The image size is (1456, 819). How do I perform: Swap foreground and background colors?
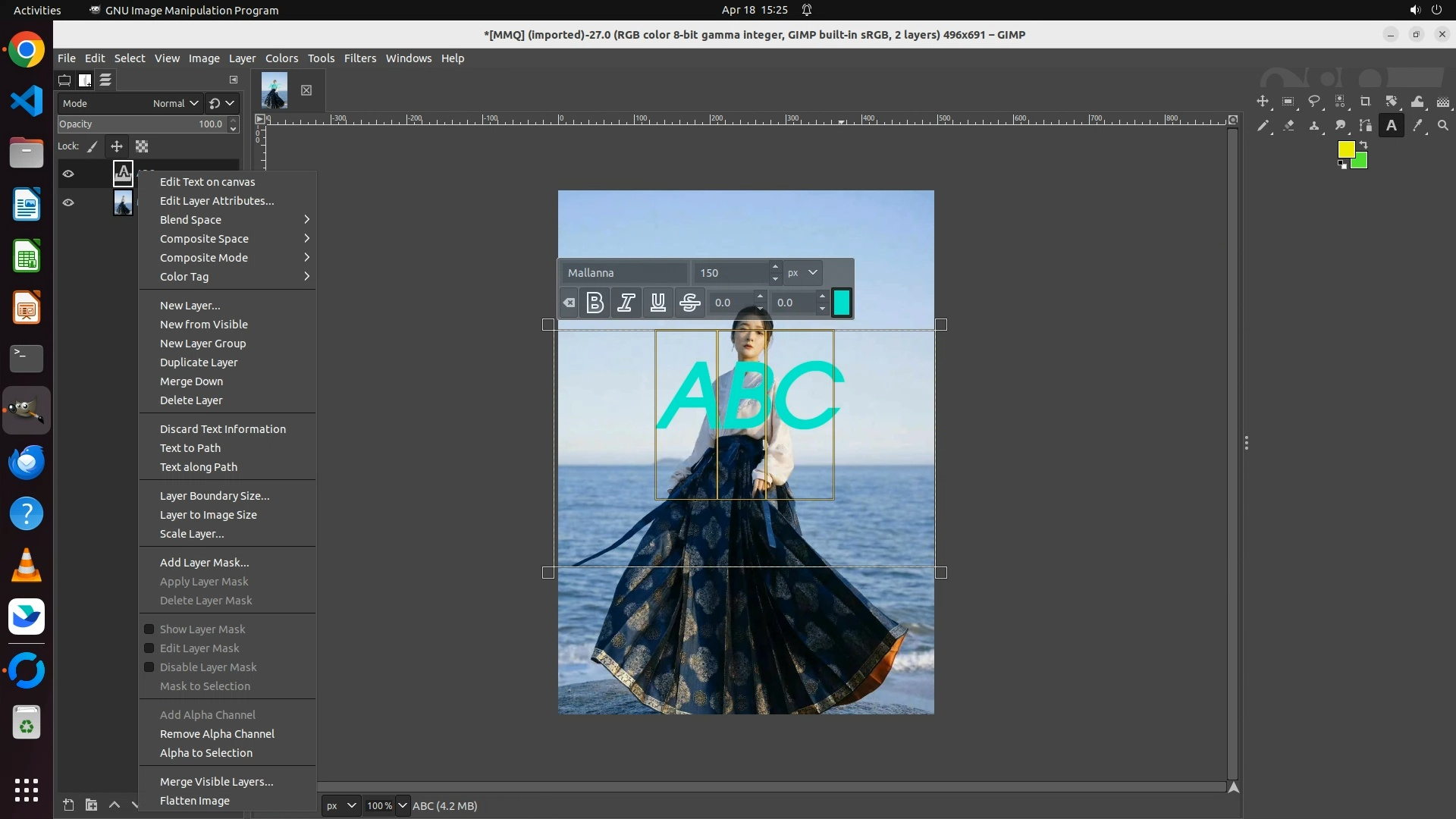pos(1363,144)
